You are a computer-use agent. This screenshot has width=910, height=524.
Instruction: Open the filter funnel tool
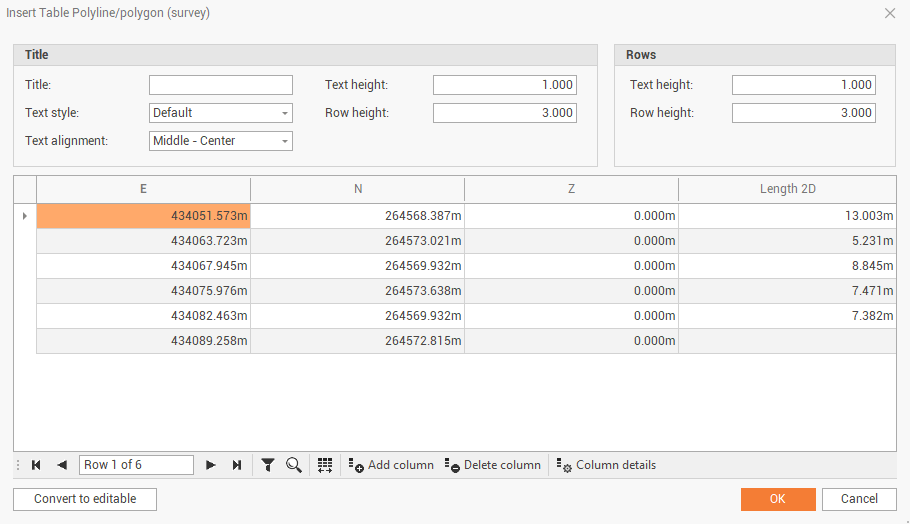tap(268, 465)
